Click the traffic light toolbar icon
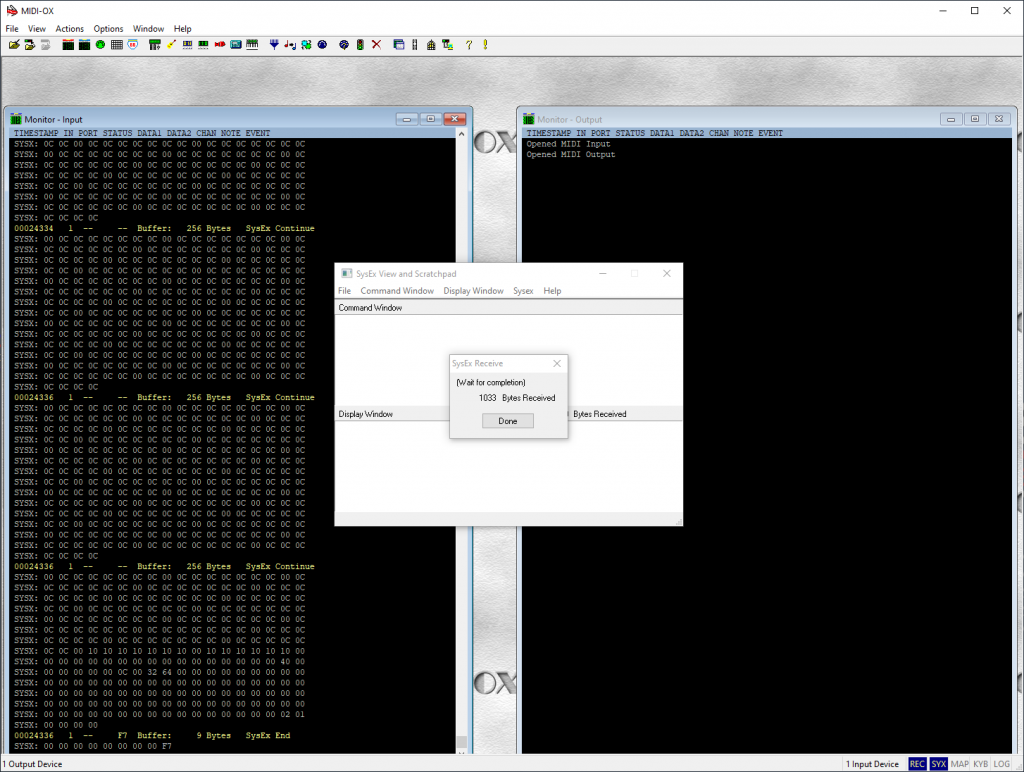Viewport: 1024px width, 772px height. (360, 44)
